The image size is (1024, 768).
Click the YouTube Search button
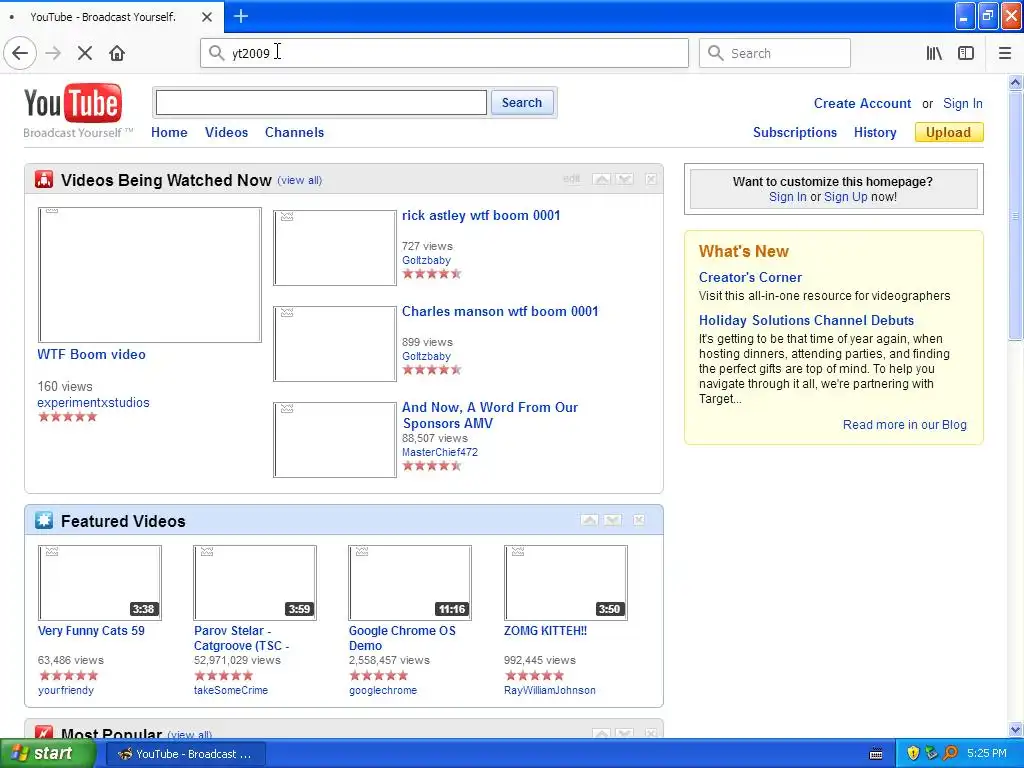(522, 103)
